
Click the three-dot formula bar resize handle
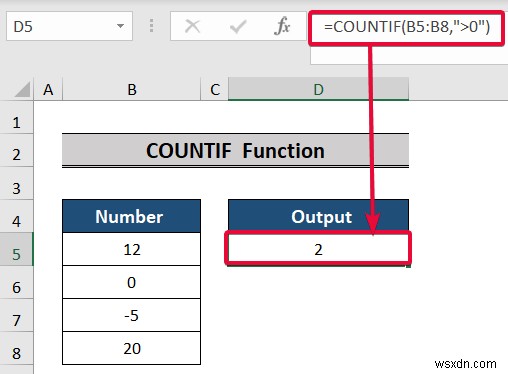click(x=151, y=26)
